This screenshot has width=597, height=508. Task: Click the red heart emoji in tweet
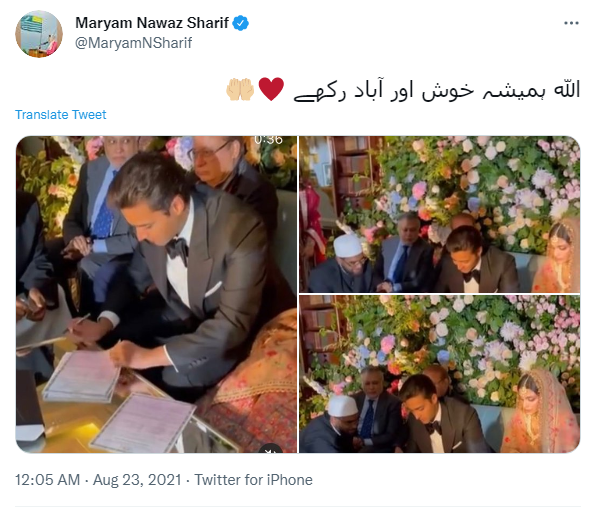coord(271,89)
